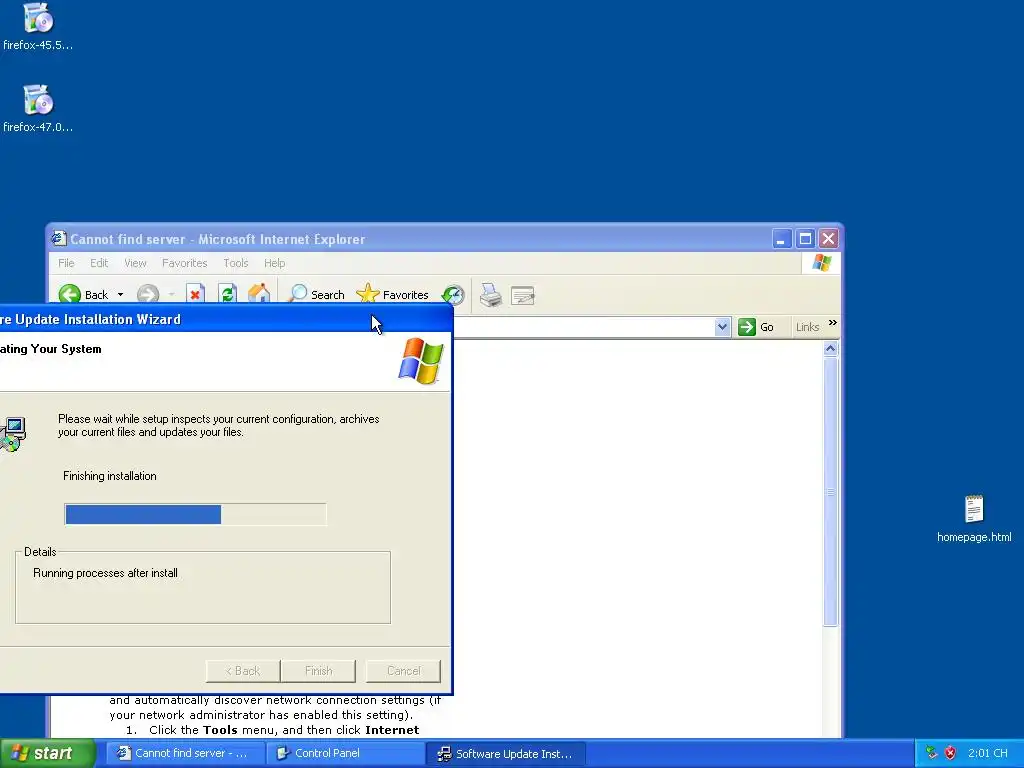Image resolution: width=1024 pixels, height=768 pixels.
Task: Click the wizard's Cancel button
Action: (x=404, y=671)
